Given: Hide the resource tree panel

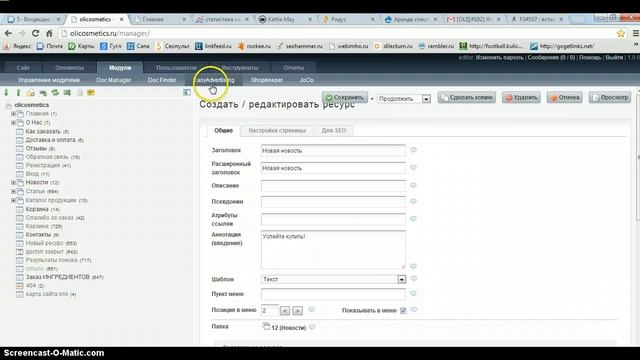Looking at the screenshot, I should [187, 93].
